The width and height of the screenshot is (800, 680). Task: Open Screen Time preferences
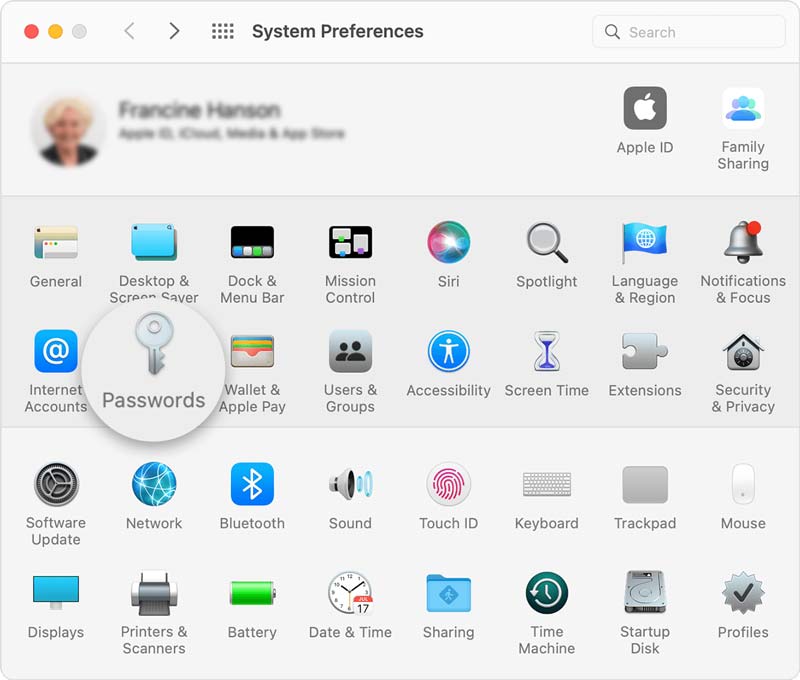tap(546, 352)
